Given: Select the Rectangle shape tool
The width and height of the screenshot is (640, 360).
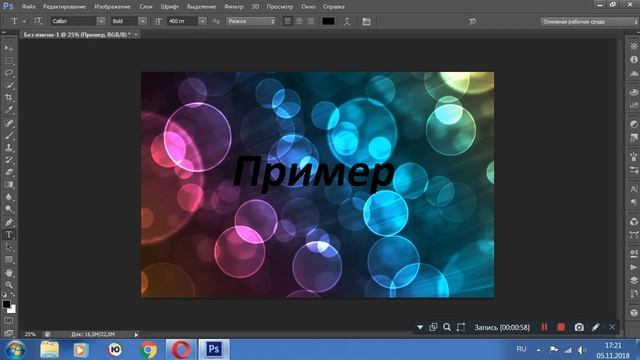Looking at the screenshot, I should coord(9,260).
